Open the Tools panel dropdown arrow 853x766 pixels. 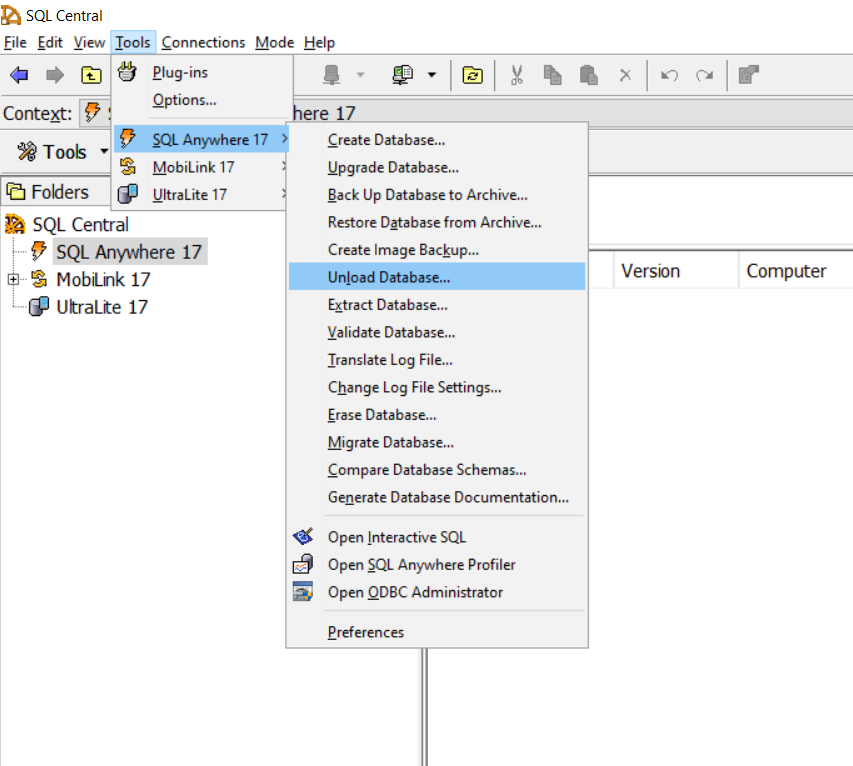pyautogui.click(x=104, y=151)
